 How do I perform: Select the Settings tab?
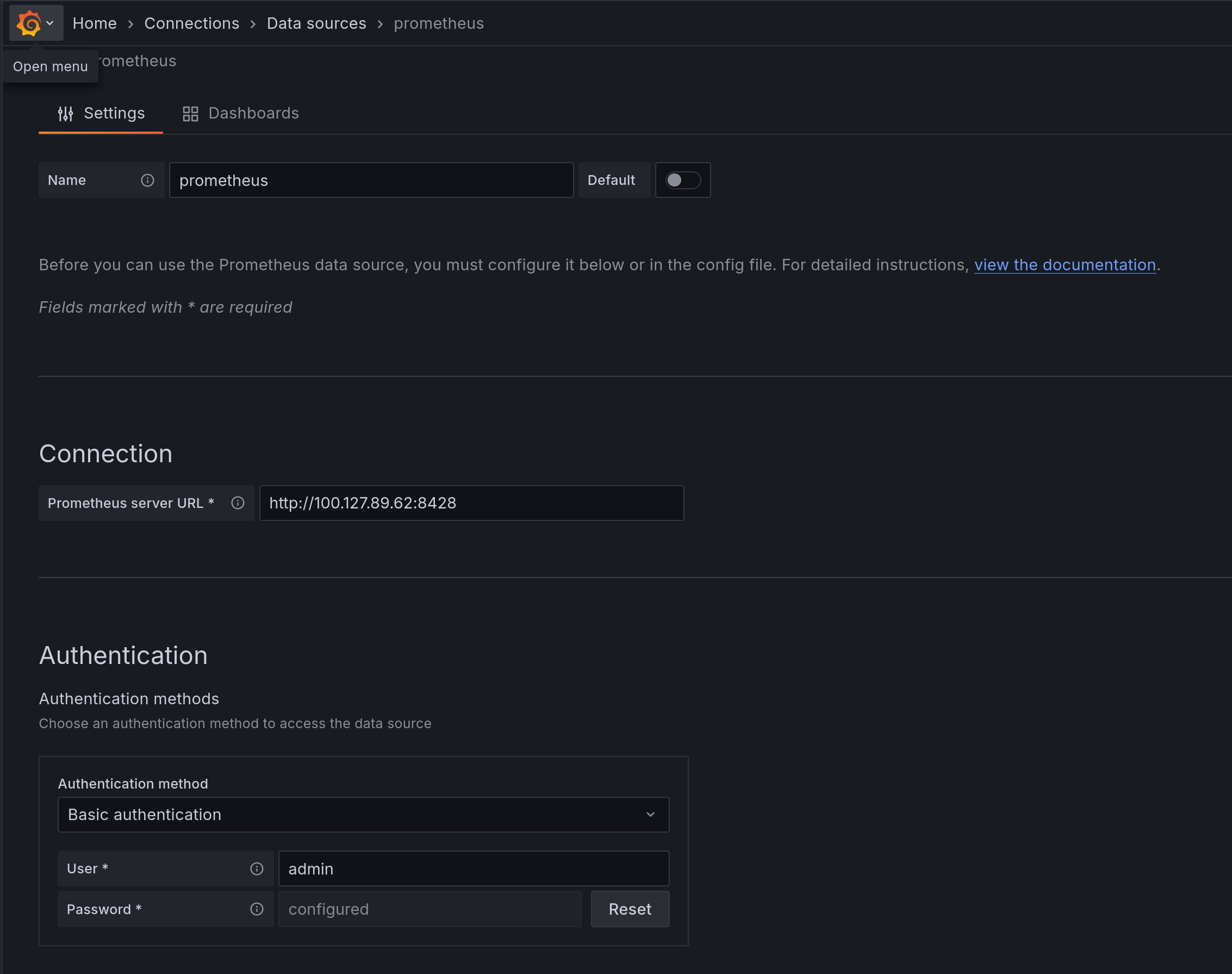pyautogui.click(x=114, y=114)
